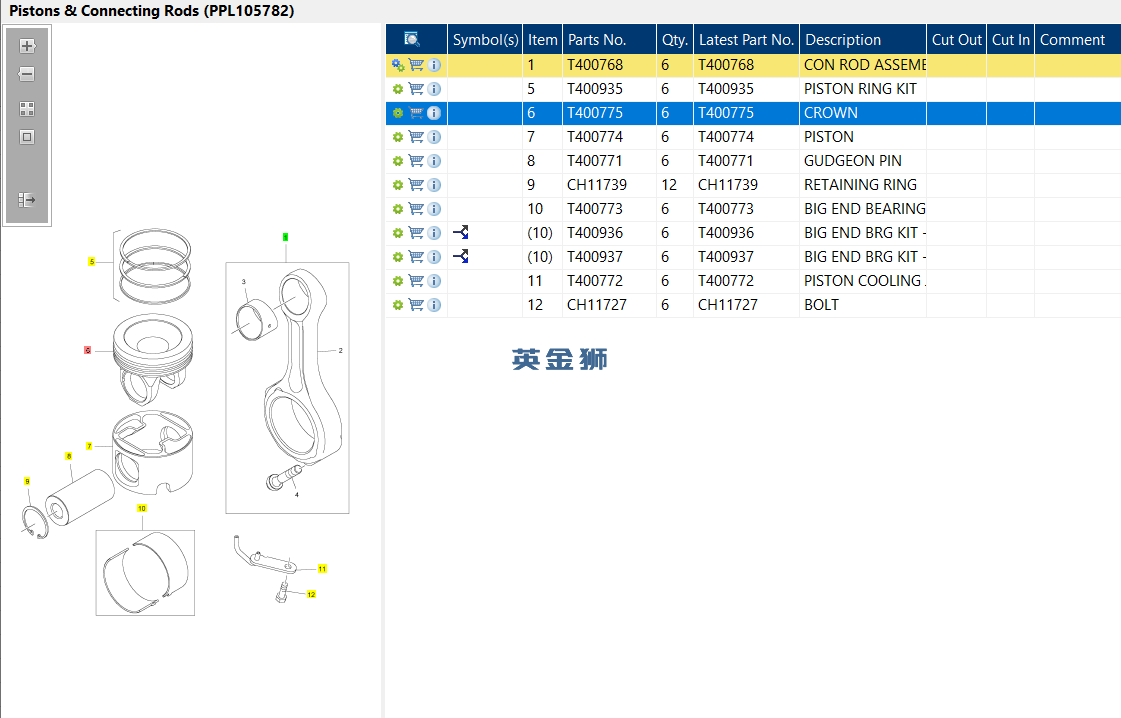Select part number T400936 in Parts No.
This screenshot has height=718, width=1121.
[609, 232]
